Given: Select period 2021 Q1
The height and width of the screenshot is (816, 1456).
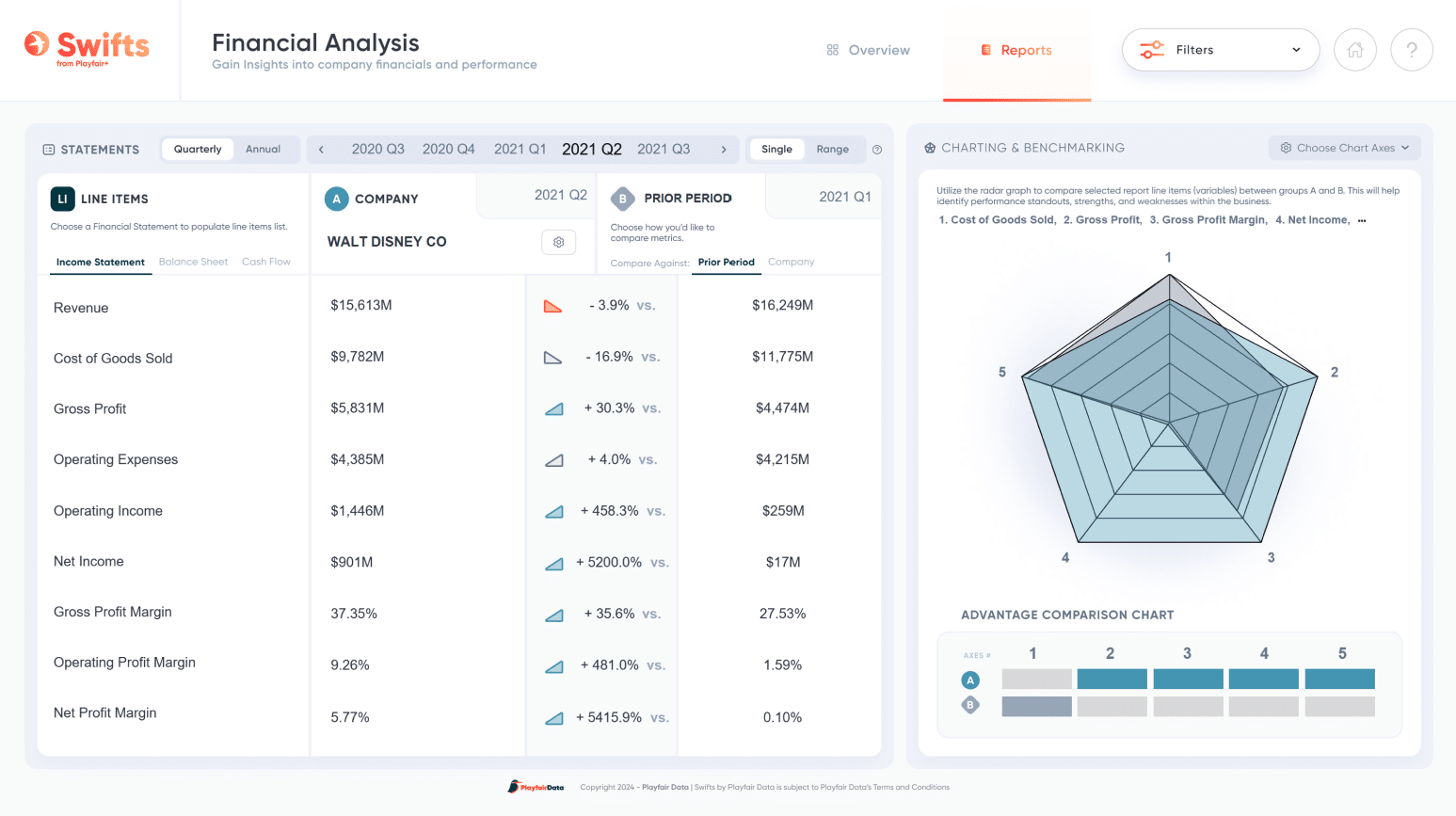Looking at the screenshot, I should click(520, 149).
